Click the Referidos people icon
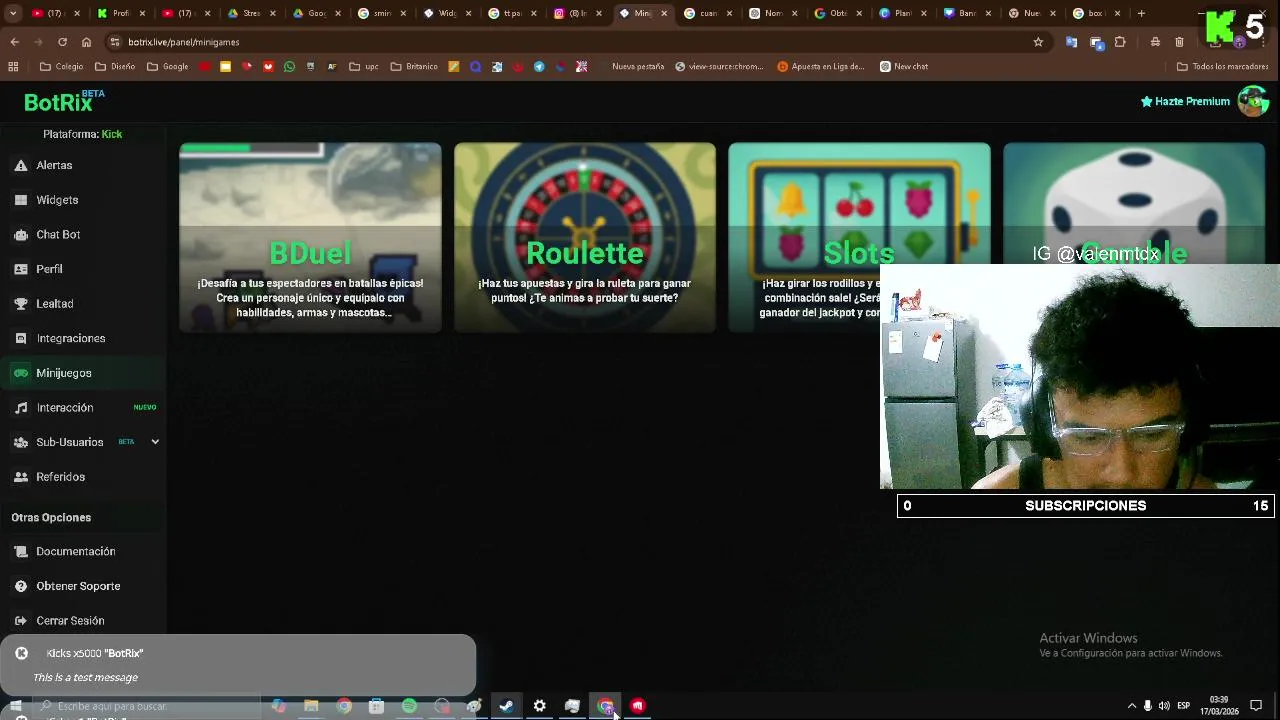 pos(21,477)
